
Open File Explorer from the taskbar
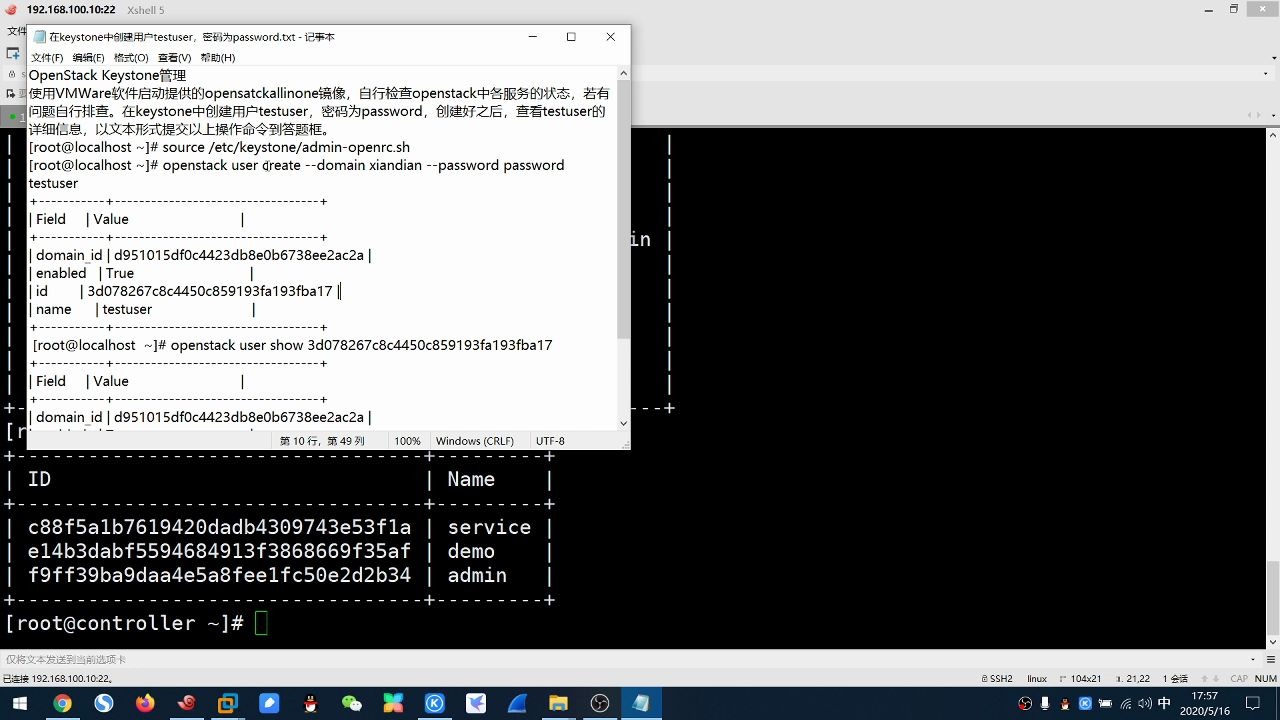558,703
